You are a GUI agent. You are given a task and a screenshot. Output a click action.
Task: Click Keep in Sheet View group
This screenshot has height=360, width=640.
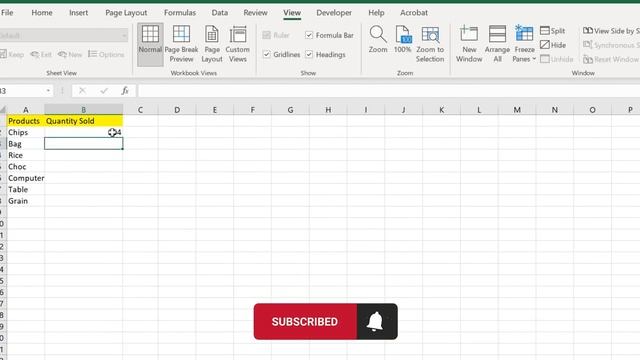[x=12, y=54]
